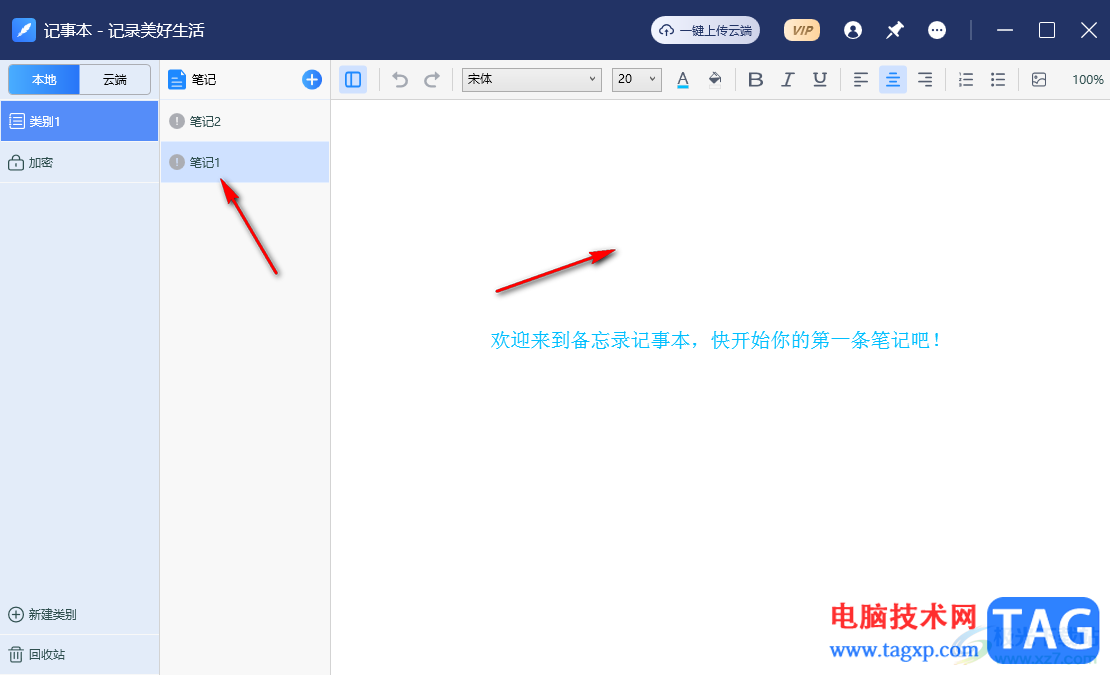The image size is (1110, 675).
Task: Click the welcome text in the editor
Action: coord(716,340)
